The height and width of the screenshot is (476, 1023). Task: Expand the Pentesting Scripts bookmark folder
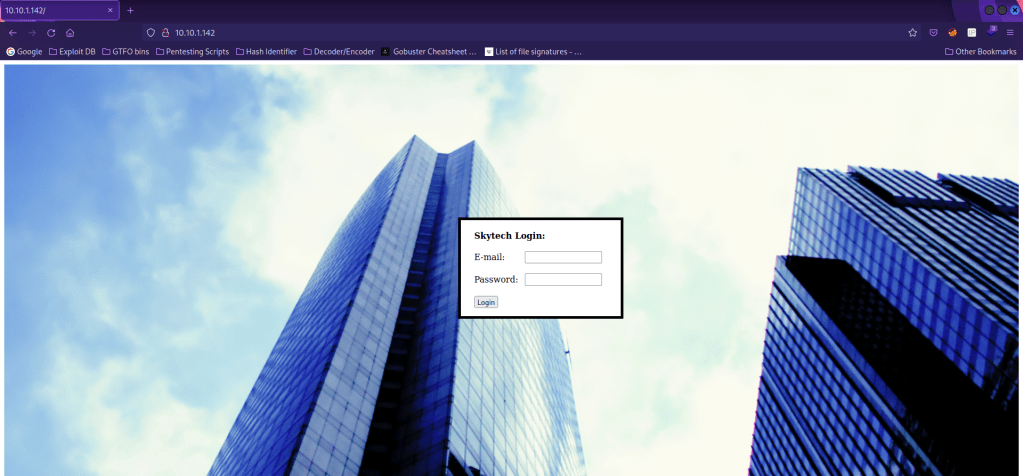coord(192,51)
